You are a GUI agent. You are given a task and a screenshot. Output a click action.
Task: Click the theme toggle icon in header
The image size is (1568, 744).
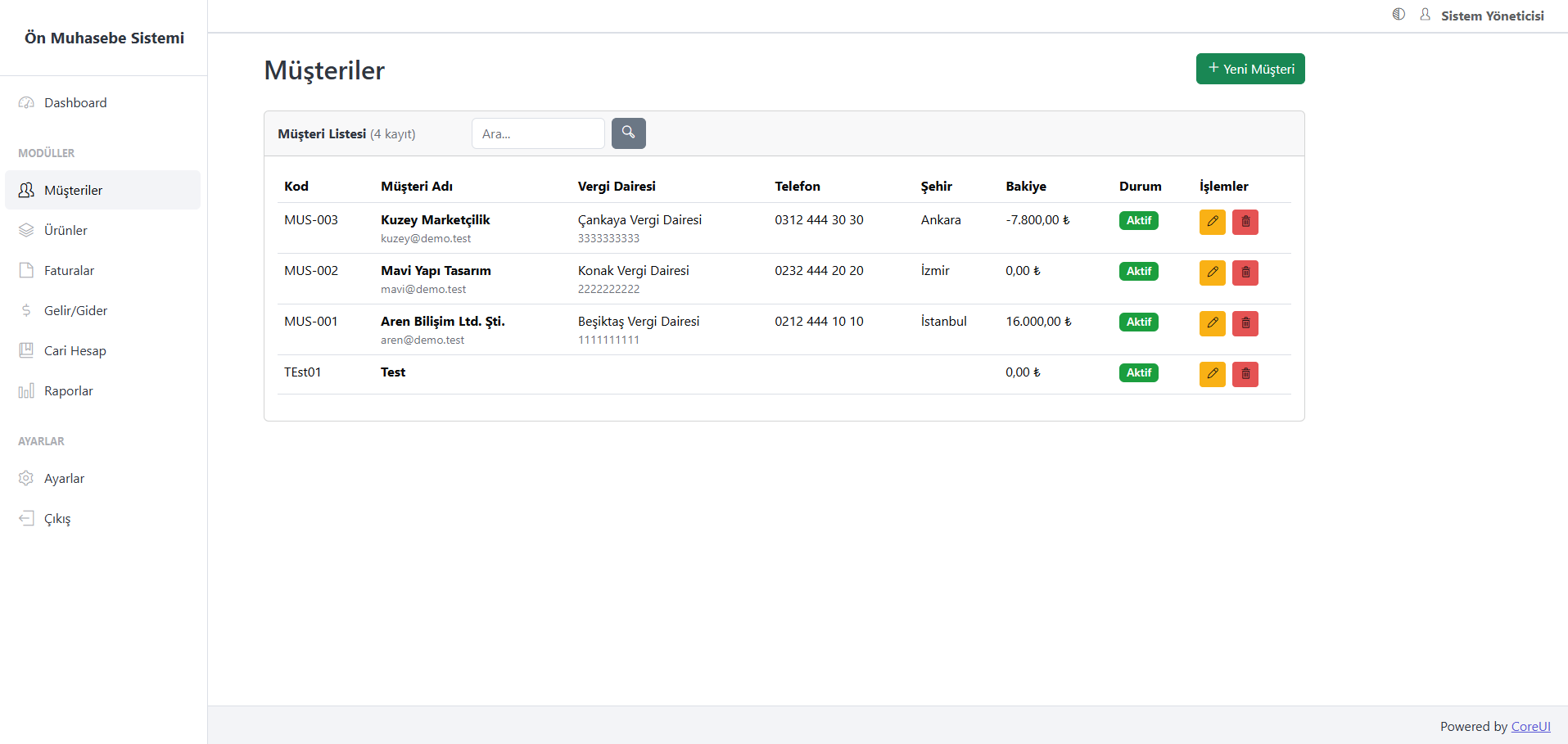coord(1399,14)
